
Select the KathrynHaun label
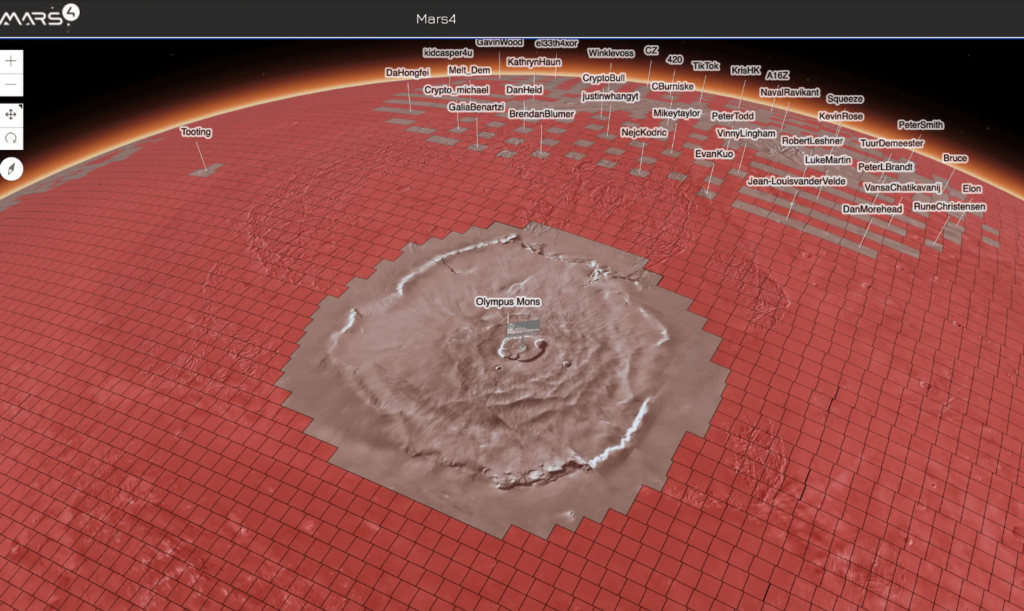pos(534,62)
